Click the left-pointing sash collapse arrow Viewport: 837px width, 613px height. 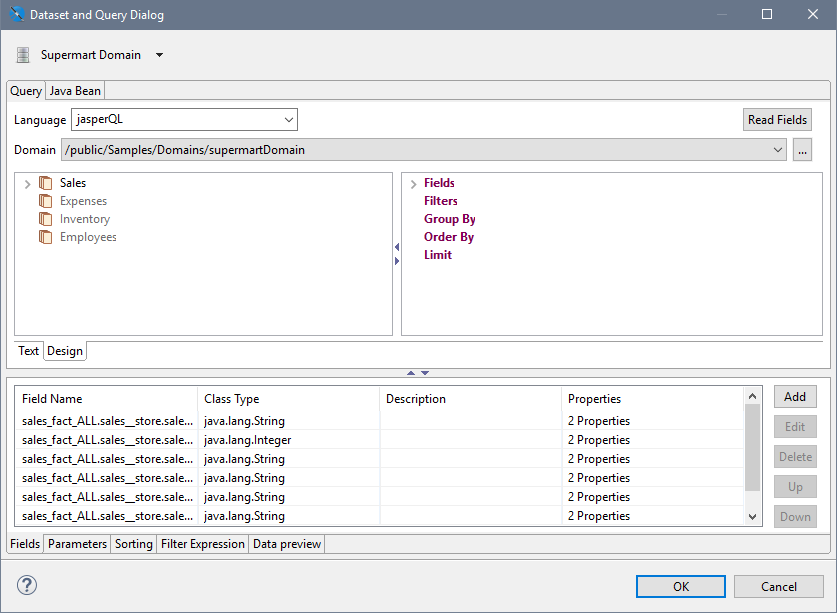[397, 247]
